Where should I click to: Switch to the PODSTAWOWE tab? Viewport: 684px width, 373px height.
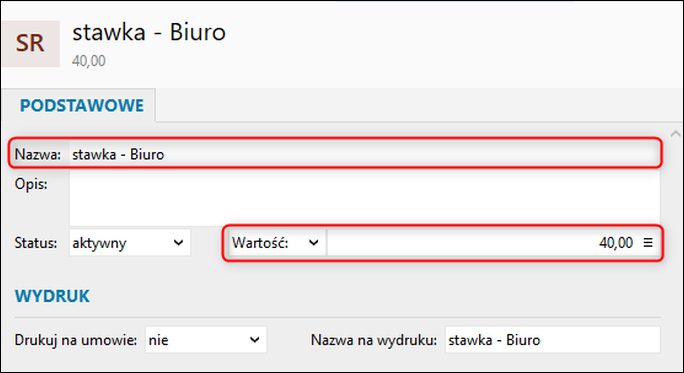tap(82, 106)
